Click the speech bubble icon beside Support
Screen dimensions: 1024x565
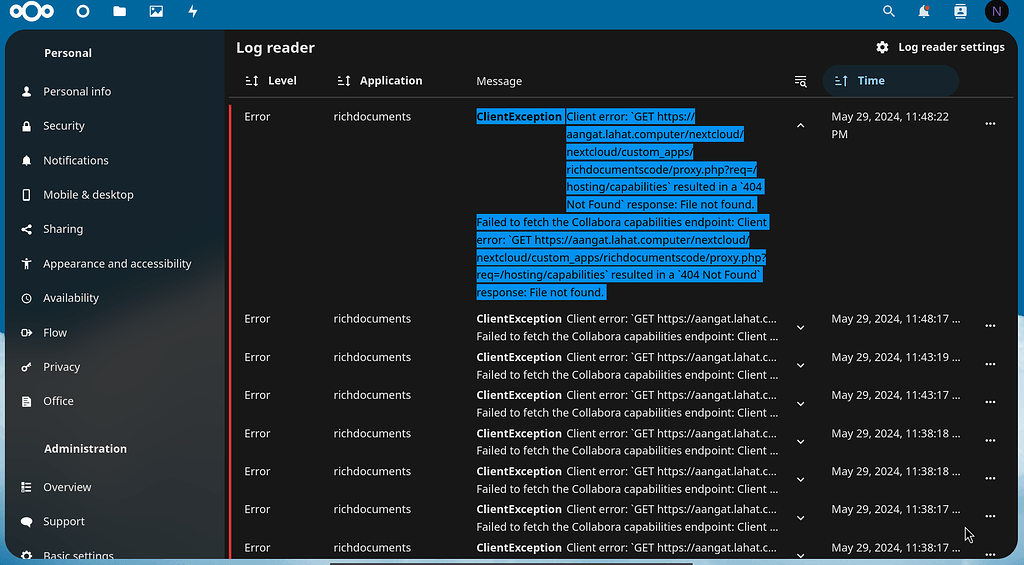pos(26,521)
